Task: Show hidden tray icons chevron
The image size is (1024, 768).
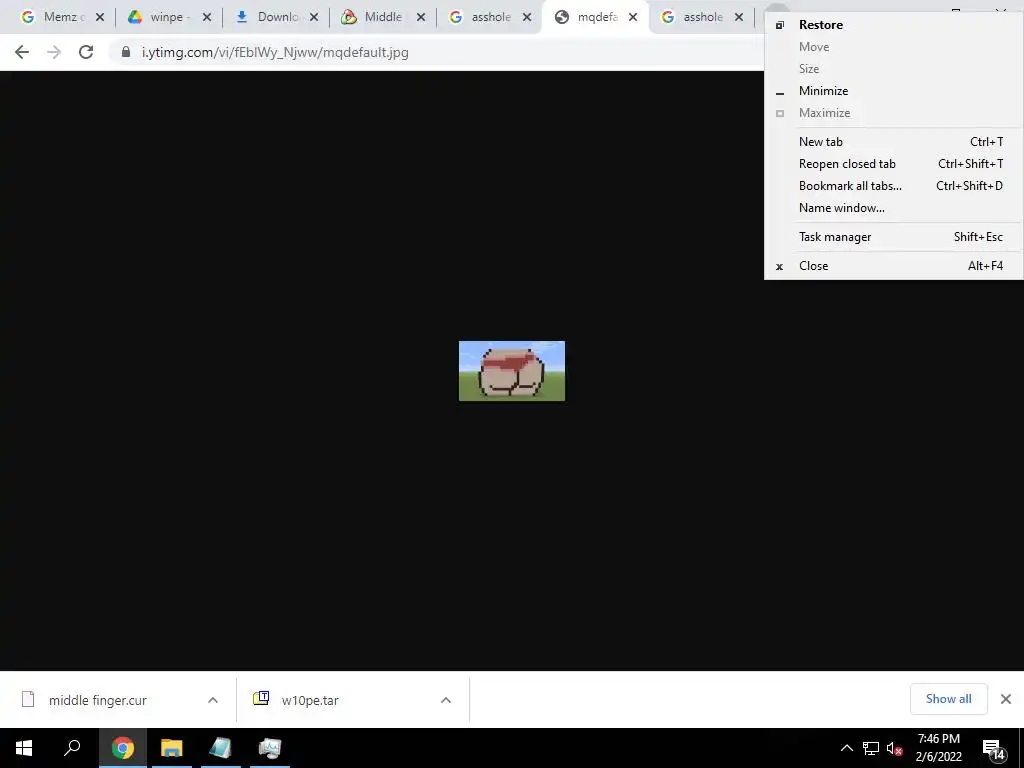Action: point(846,748)
